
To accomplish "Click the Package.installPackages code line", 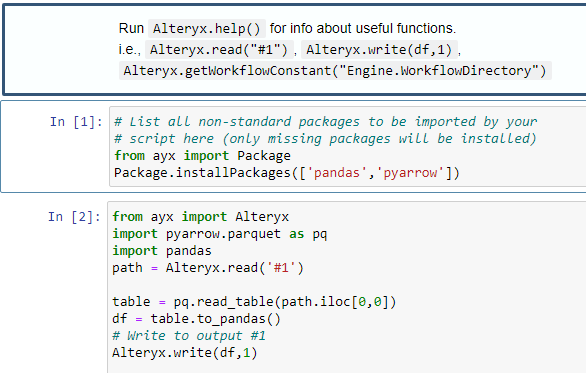I will pos(287,173).
